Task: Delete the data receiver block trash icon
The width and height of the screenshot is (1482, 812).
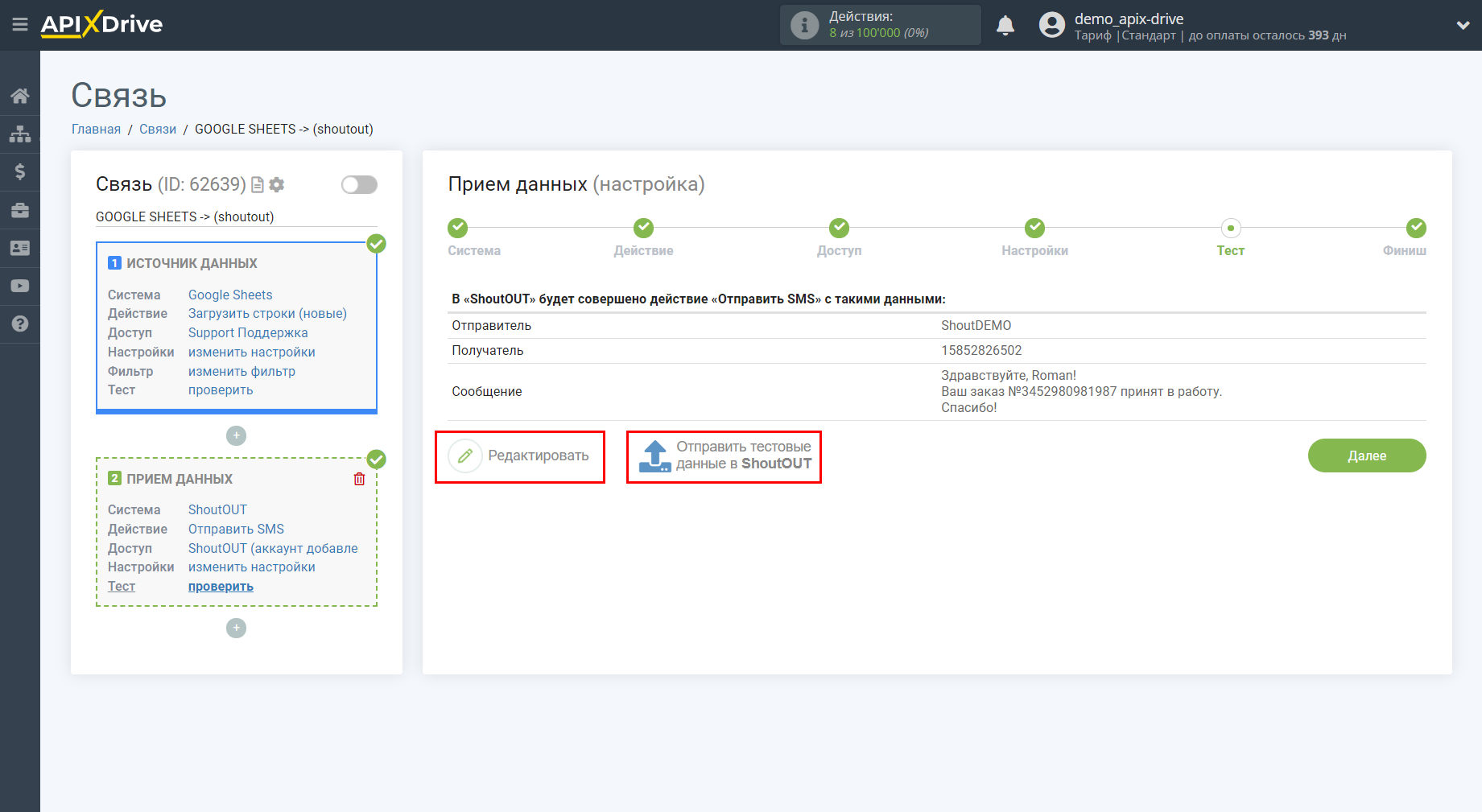Action: coord(359,479)
